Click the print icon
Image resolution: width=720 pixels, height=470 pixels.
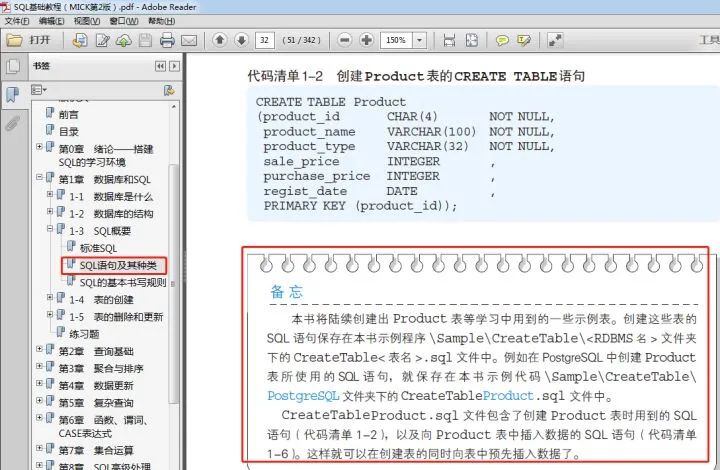(167, 40)
